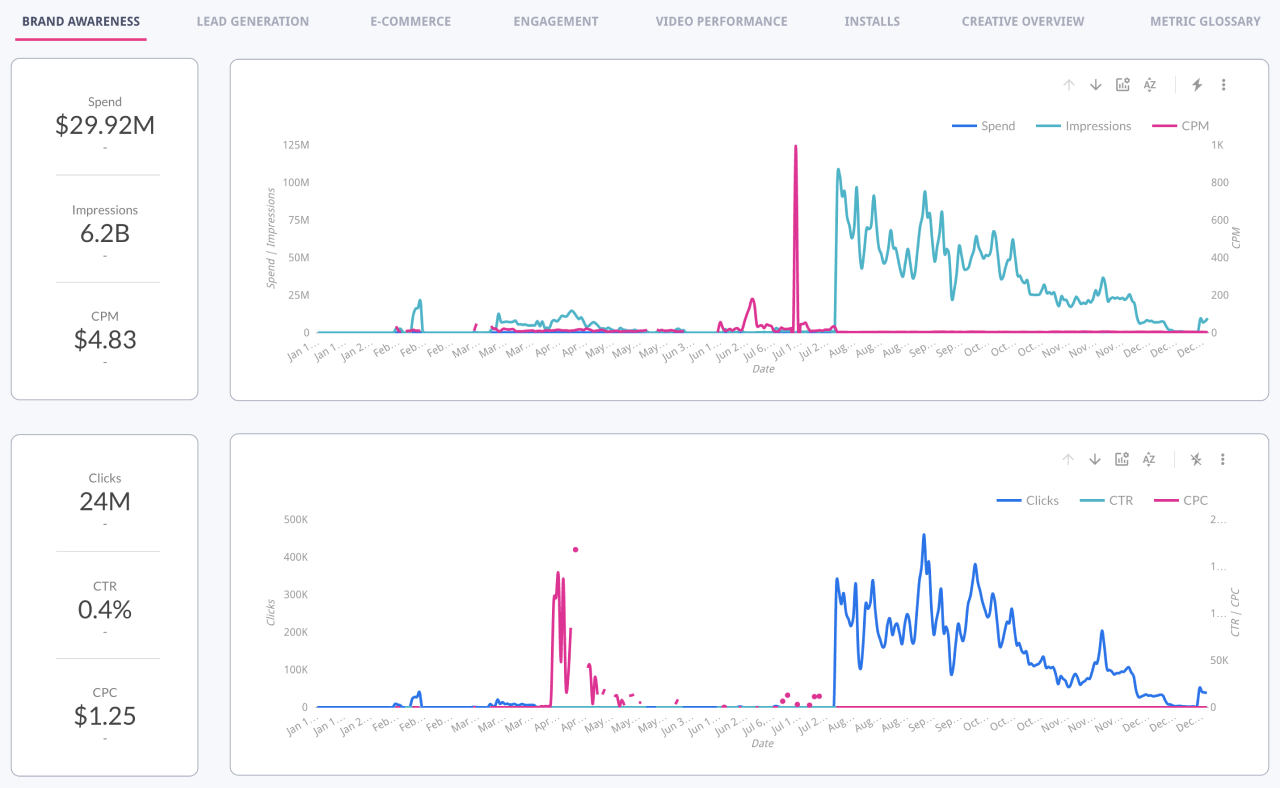The height and width of the screenshot is (788, 1280).
Task: Open the Video Performance tab
Action: 721,21
